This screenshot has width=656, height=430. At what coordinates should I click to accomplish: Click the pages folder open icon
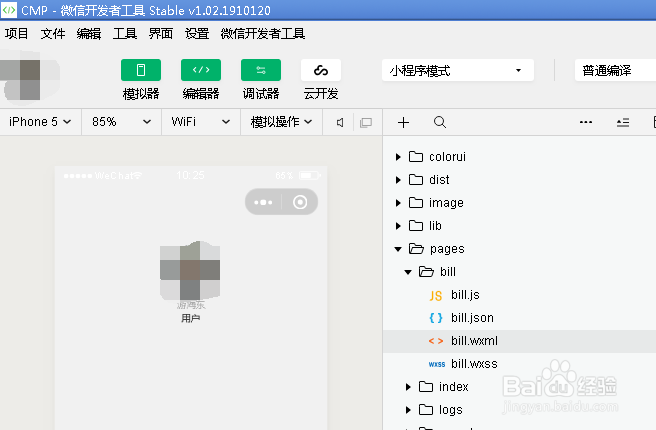[416, 249]
